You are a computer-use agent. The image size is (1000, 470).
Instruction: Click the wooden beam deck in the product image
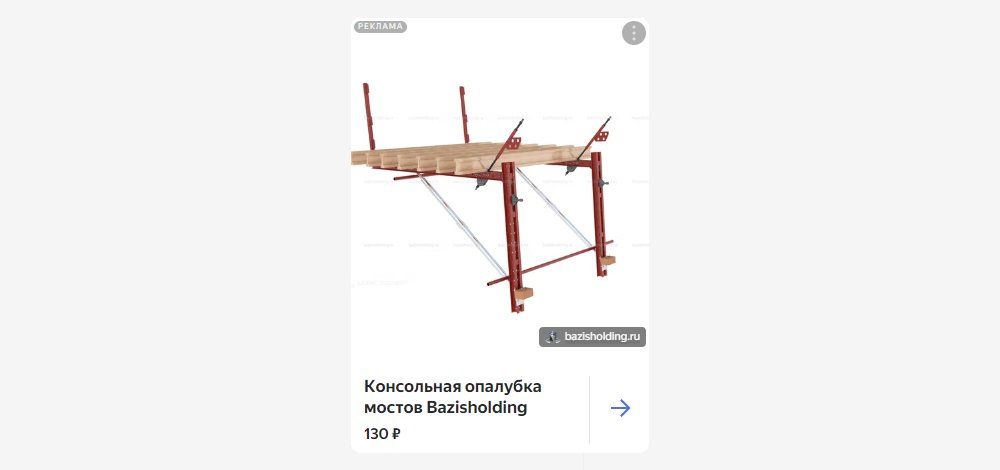click(469, 158)
